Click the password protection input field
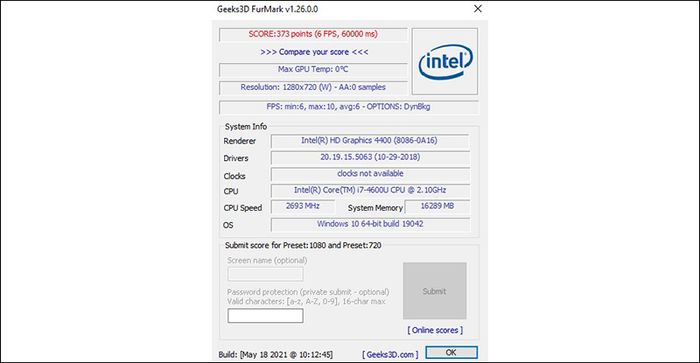 point(266,316)
